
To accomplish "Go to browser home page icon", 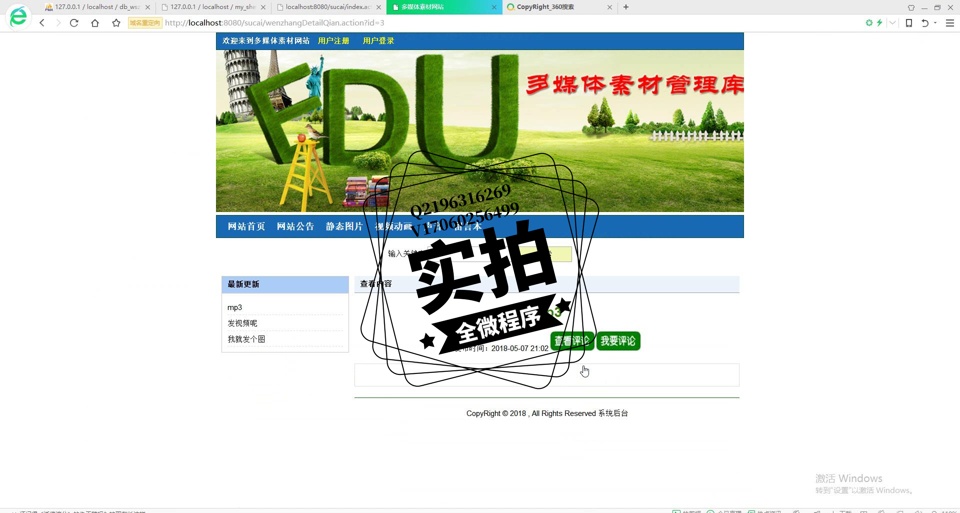I will pos(95,22).
